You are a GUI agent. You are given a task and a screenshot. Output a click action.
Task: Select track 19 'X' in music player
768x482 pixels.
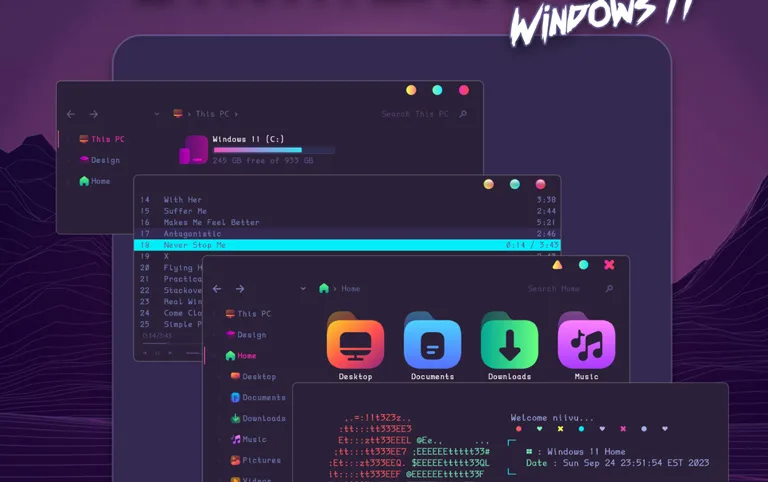click(x=168, y=256)
